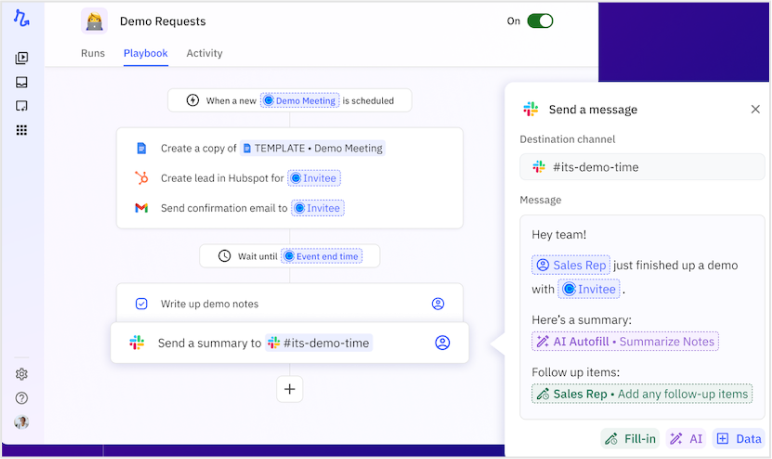
Task: Open the library icon in left sidebar
Action: pyautogui.click(x=21, y=58)
